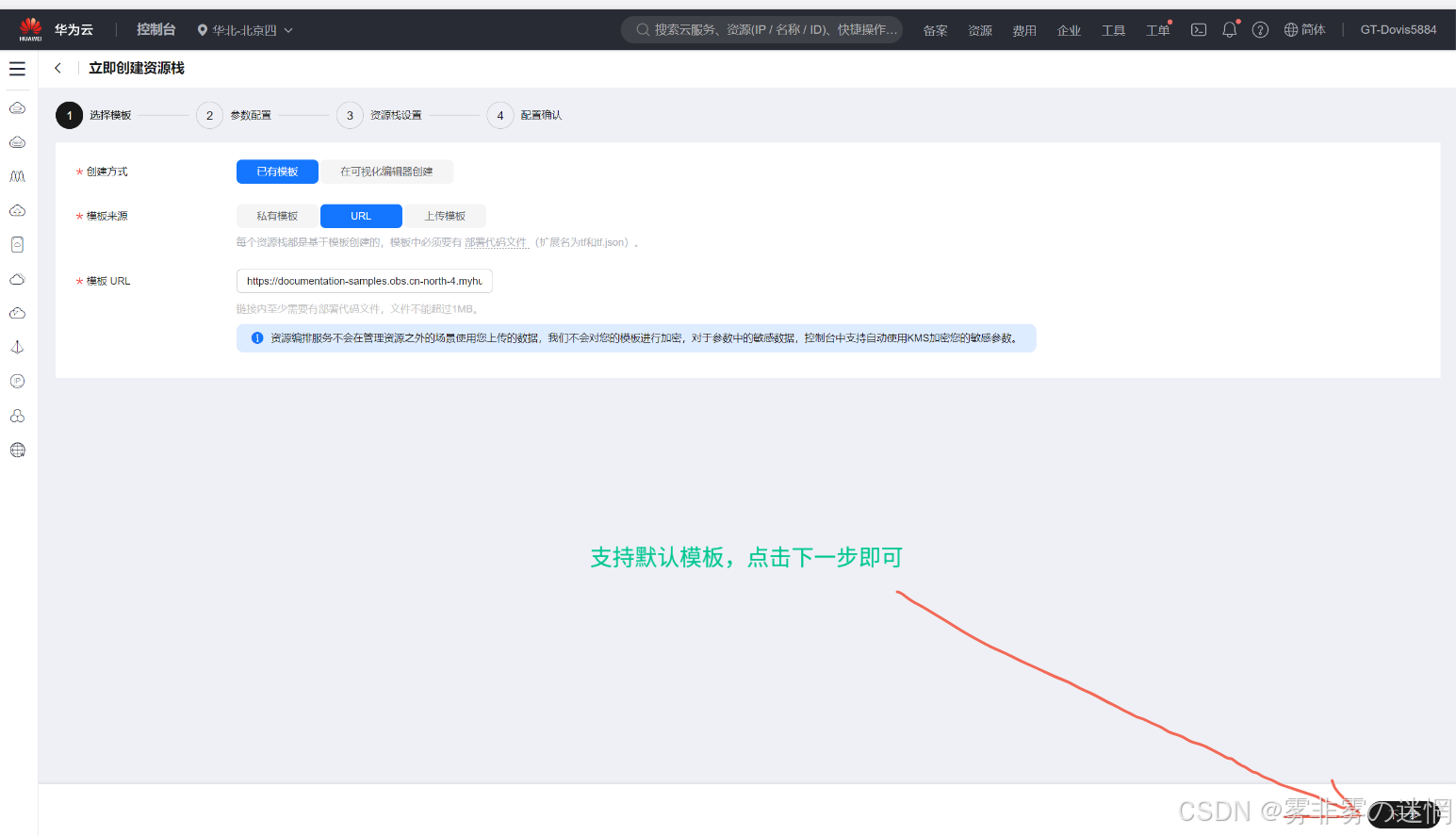
Task: Click the three-circles cluster sidebar icon
Action: (x=17, y=416)
